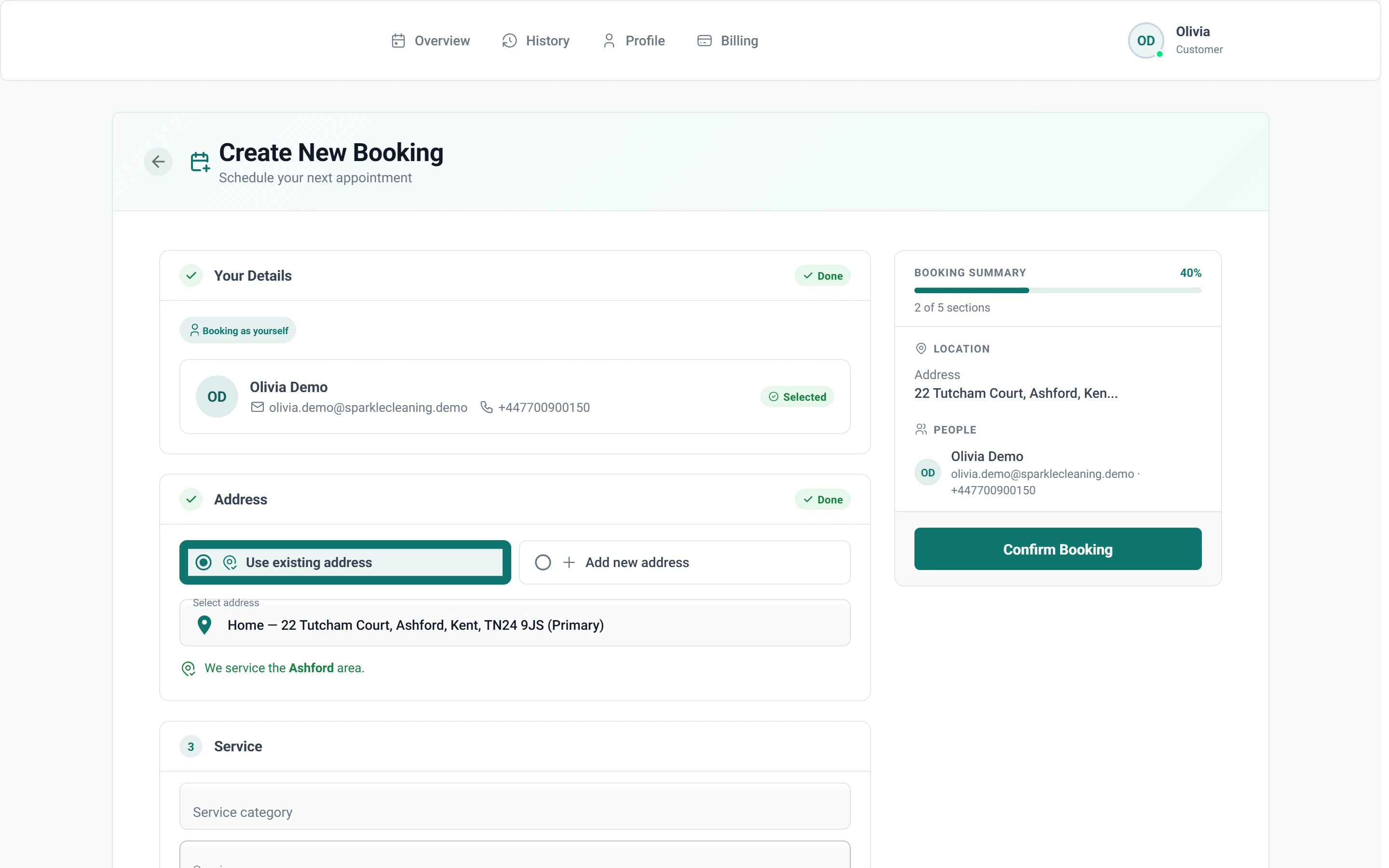Viewport: 1389px width, 868px height.
Task: Click the step 3 badge beside Service
Action: [191, 747]
